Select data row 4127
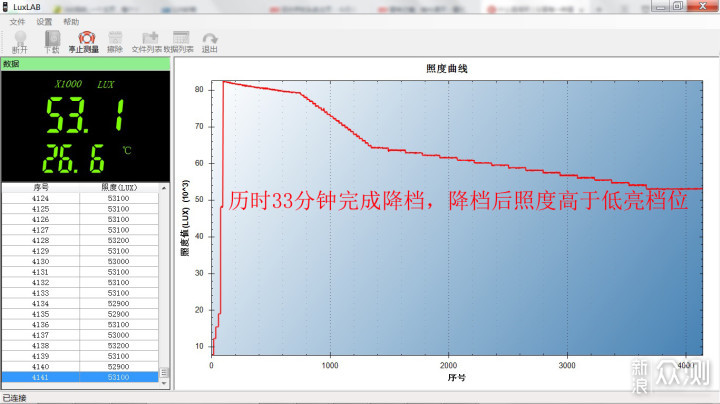Image resolution: width=720 pixels, height=404 pixels. (80, 230)
